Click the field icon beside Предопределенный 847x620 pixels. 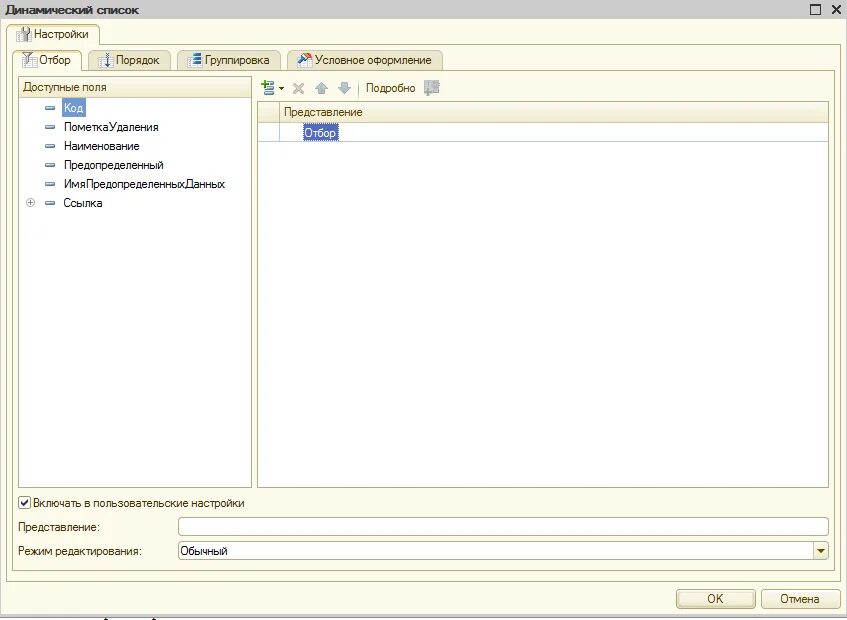[50, 165]
